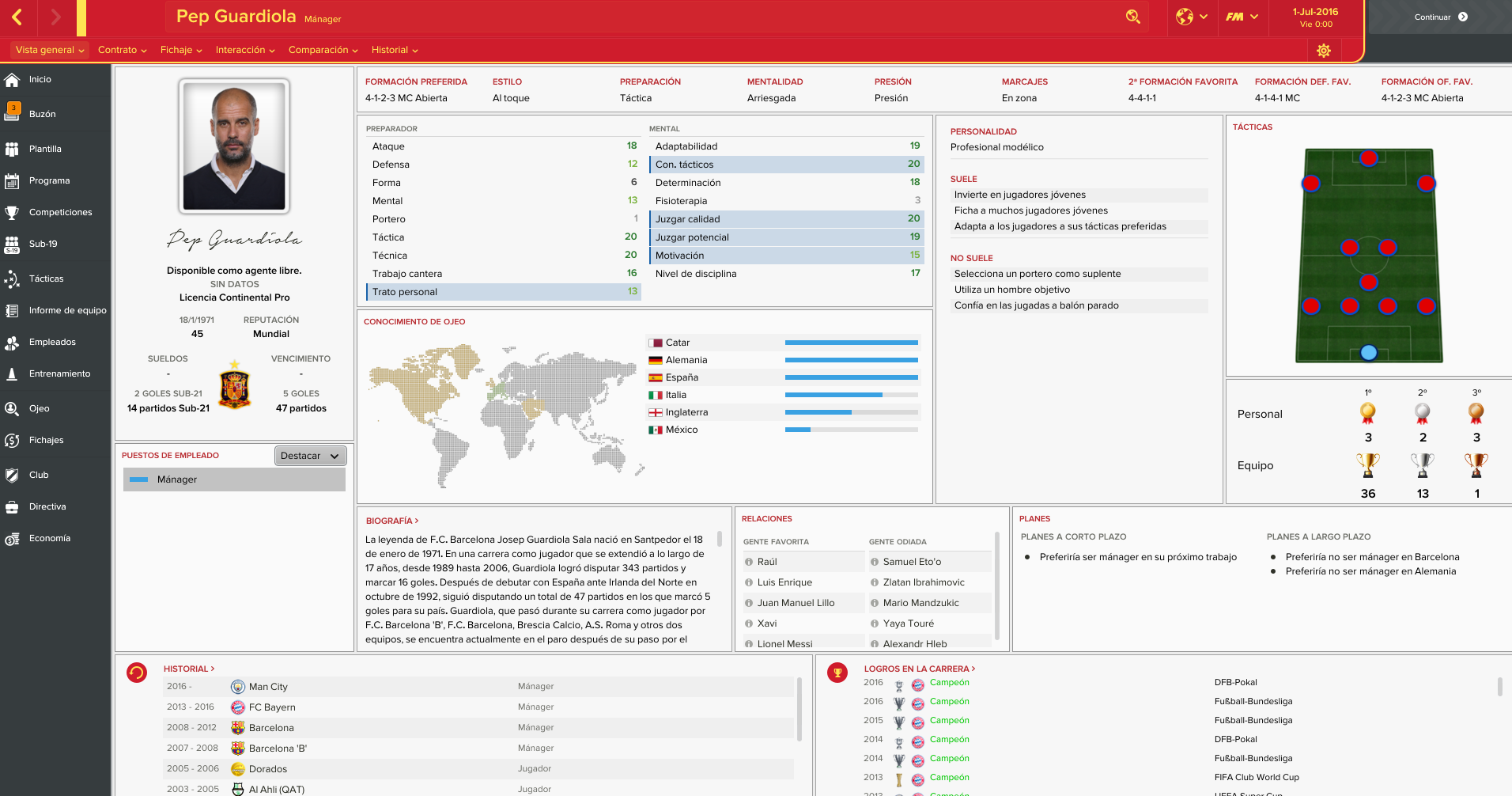Click the Spain national team badge

(234, 385)
